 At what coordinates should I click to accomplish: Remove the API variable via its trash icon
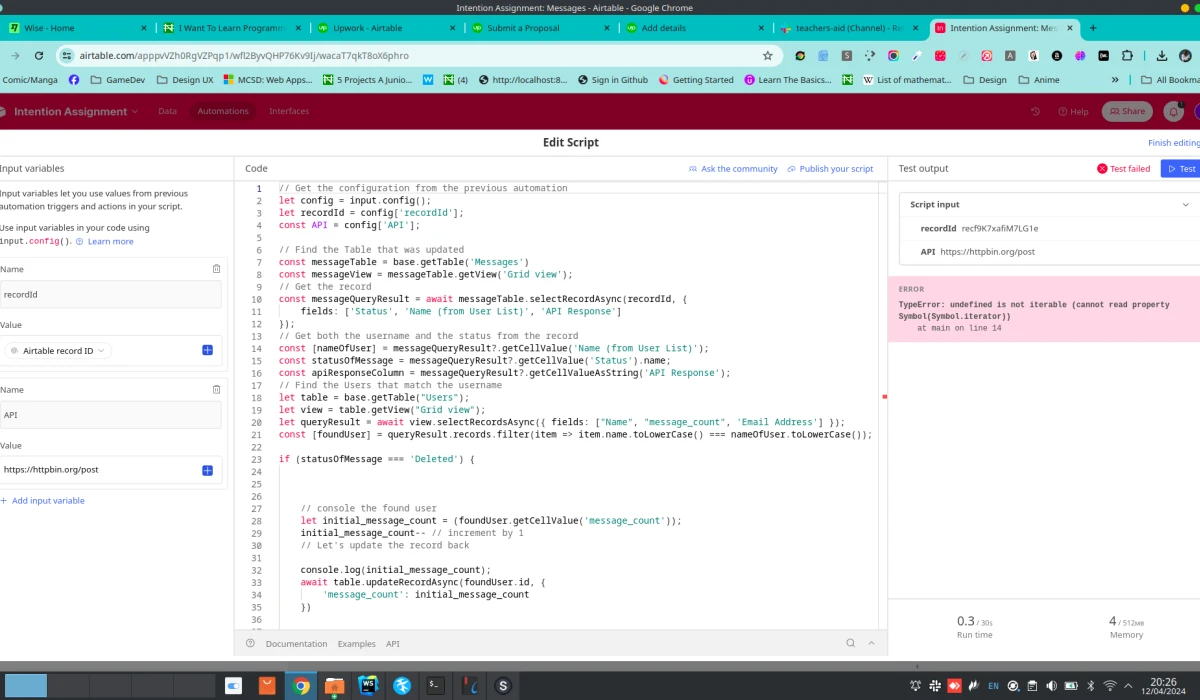[x=216, y=389]
